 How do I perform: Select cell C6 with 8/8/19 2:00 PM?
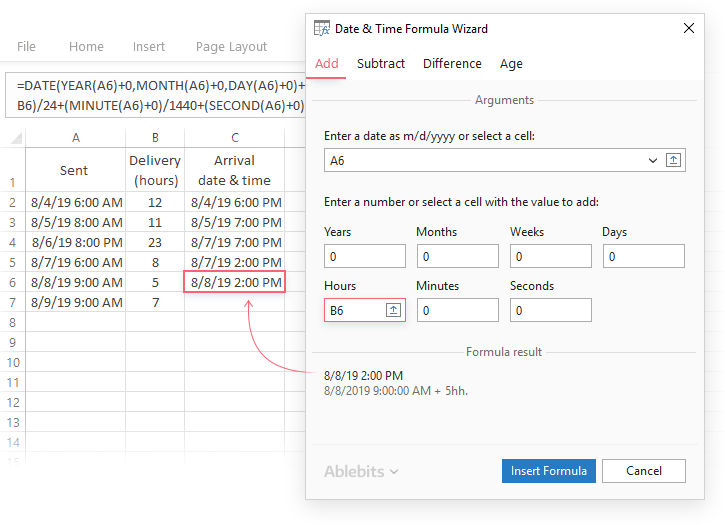pyautogui.click(x=234, y=282)
